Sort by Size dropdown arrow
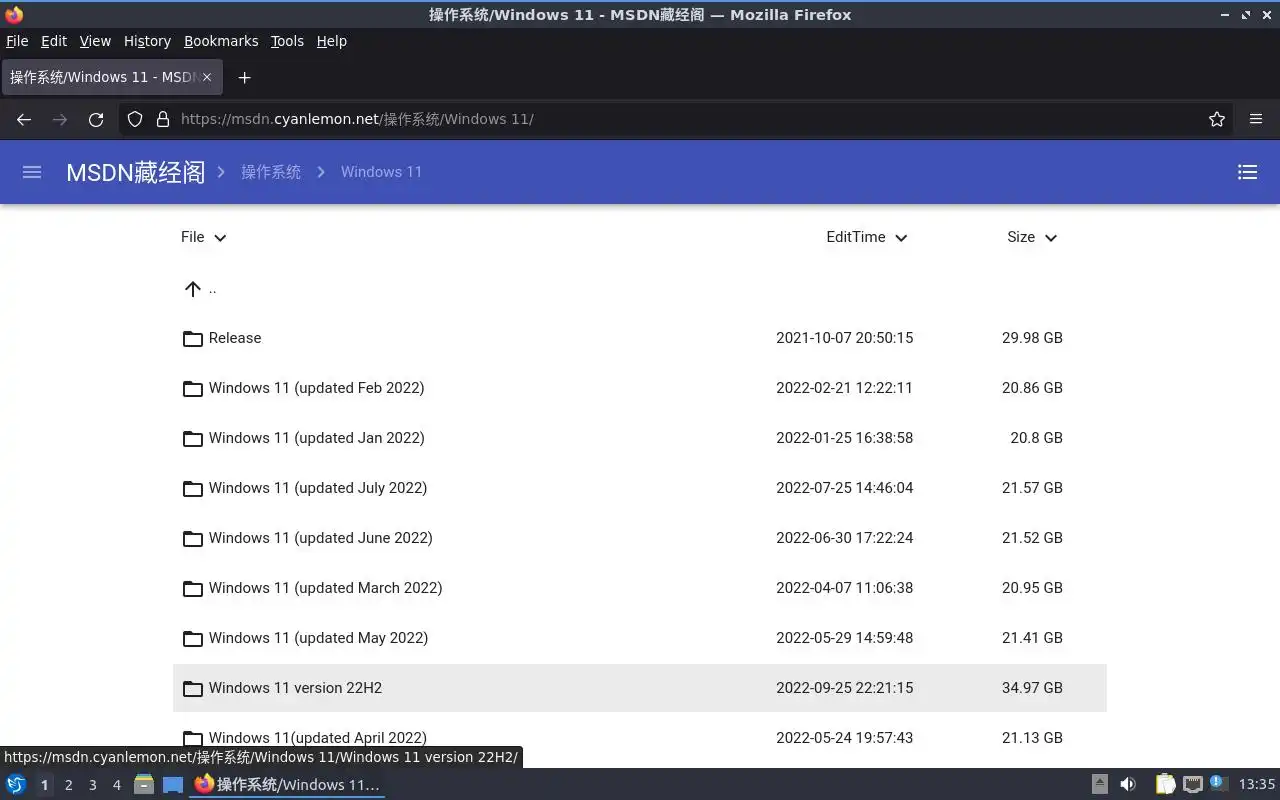 coord(1051,238)
